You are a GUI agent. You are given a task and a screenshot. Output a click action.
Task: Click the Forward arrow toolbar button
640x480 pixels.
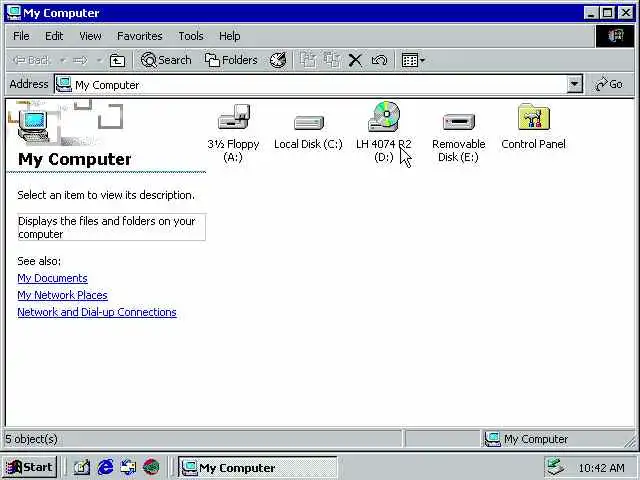80,60
